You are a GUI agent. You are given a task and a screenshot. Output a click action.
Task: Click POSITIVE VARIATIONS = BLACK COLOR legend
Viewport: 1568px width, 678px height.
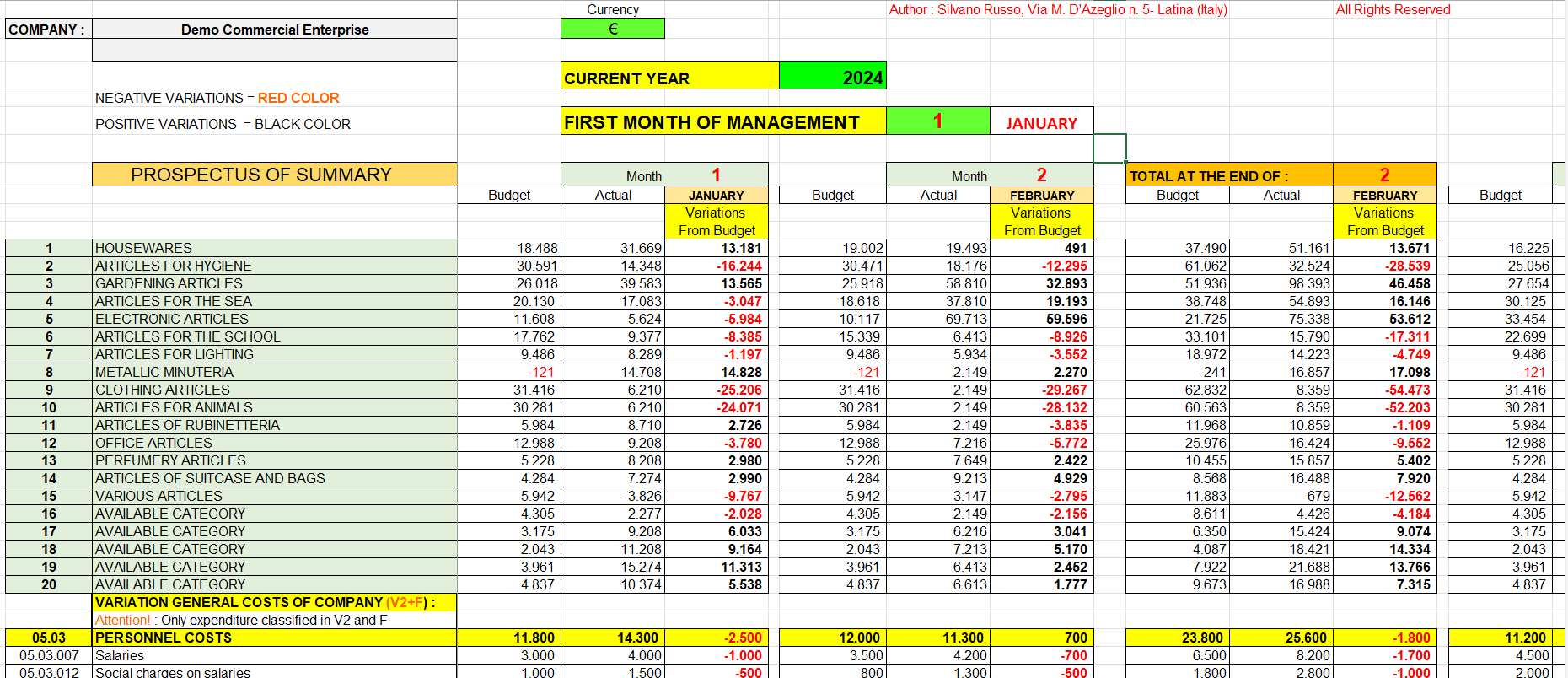coord(223,124)
